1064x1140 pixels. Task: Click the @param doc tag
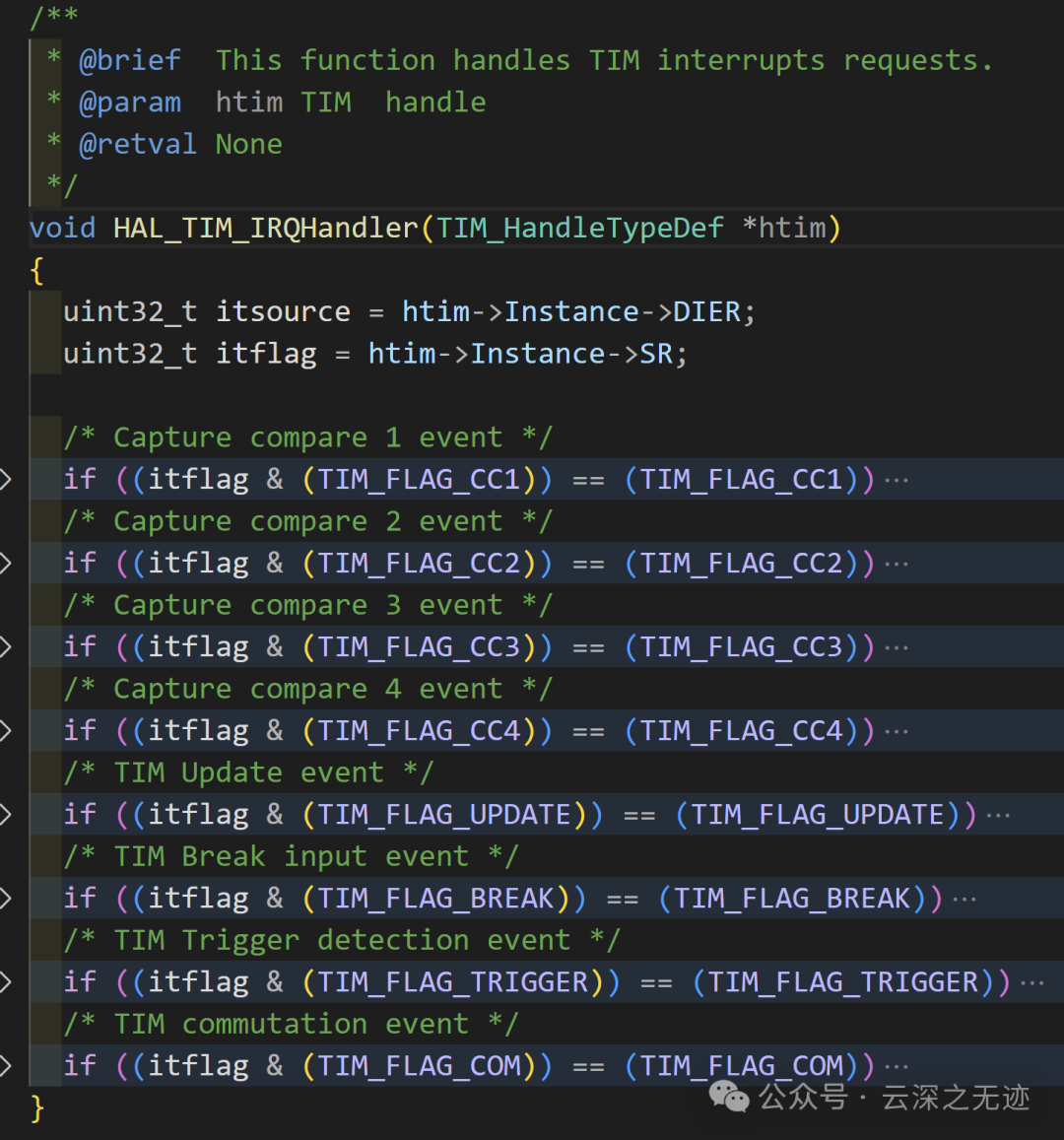[x=130, y=102]
